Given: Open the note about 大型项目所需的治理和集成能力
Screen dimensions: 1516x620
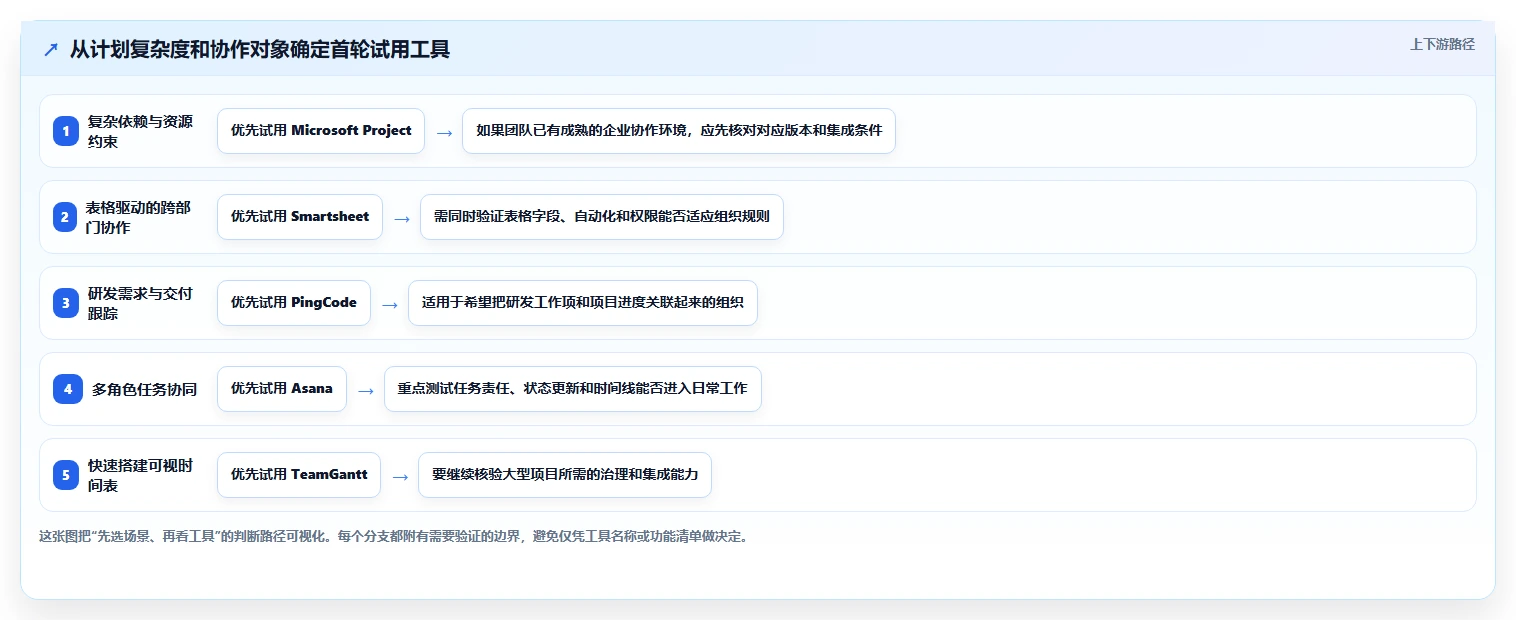Looking at the screenshot, I should 565,475.
